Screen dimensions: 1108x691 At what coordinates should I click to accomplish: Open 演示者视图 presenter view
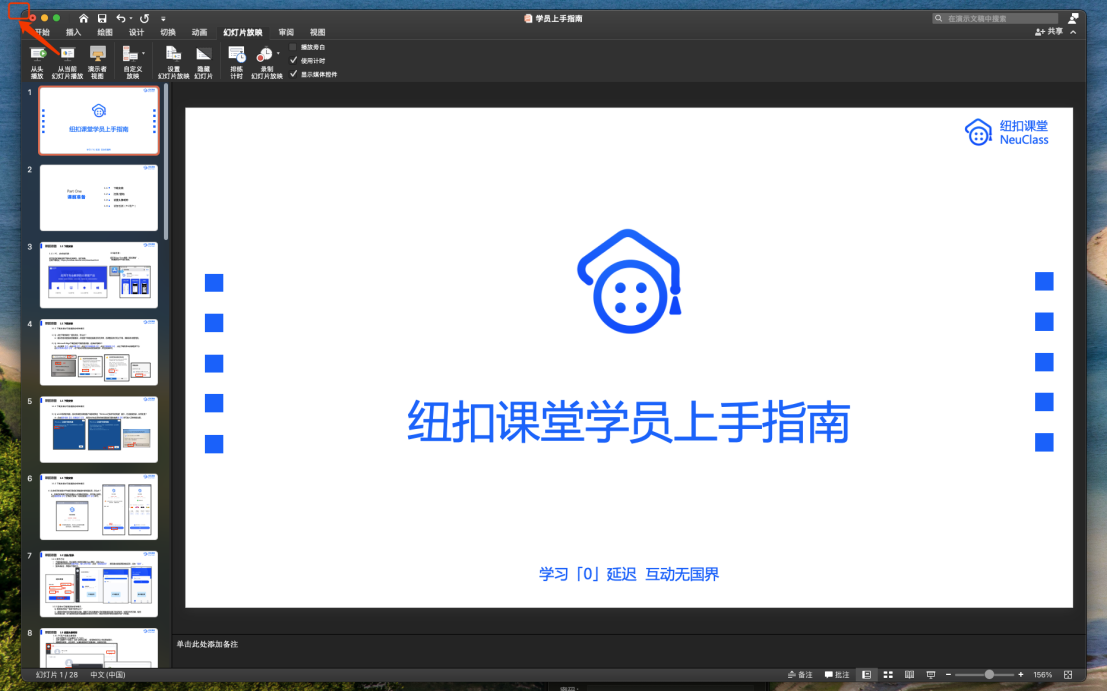98,62
